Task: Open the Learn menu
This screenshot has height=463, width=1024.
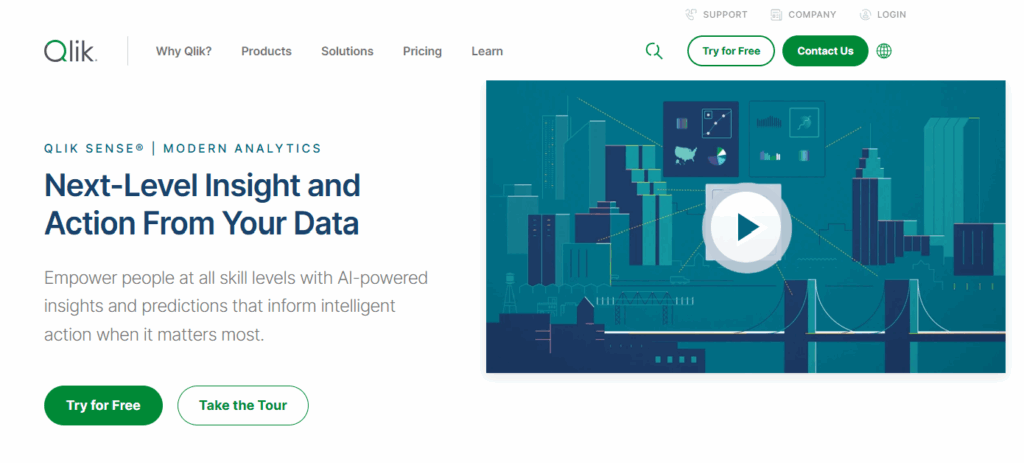Action: tap(487, 51)
